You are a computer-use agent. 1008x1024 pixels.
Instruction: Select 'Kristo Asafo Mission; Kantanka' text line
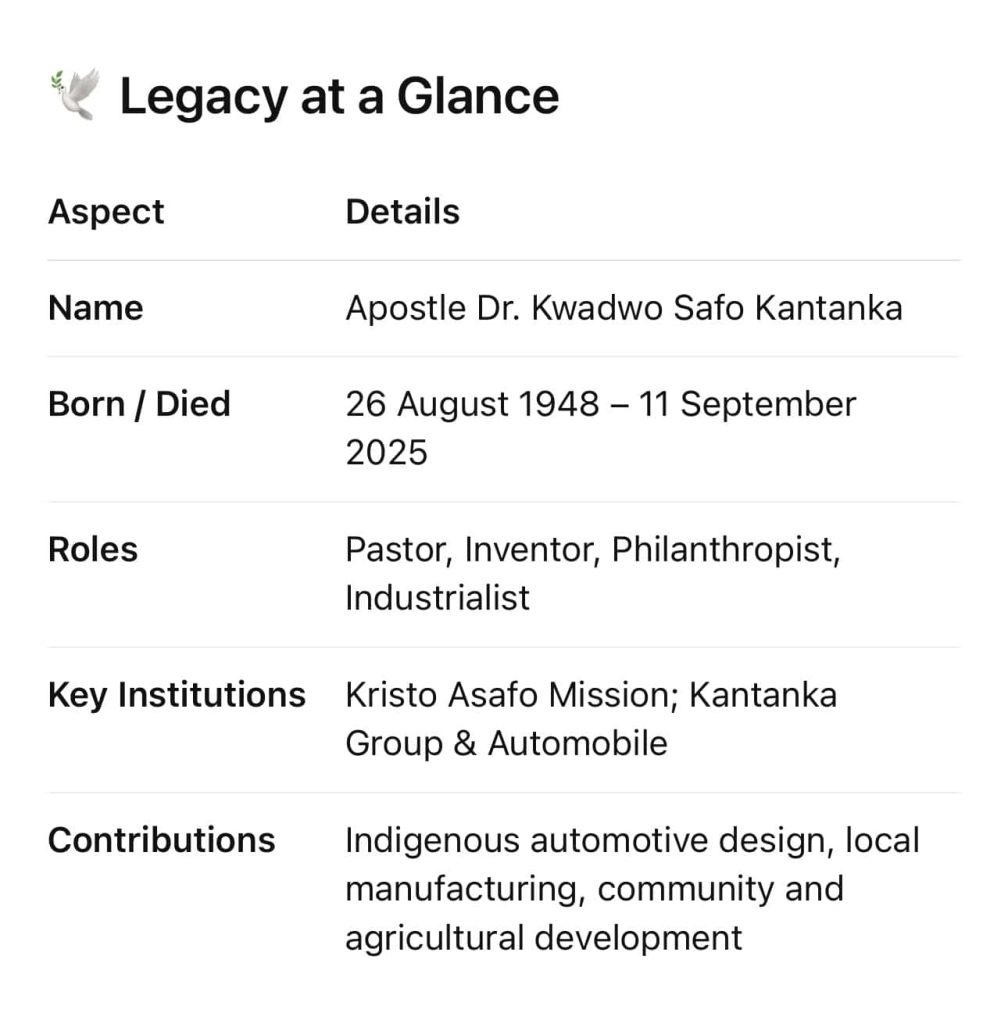click(591, 696)
